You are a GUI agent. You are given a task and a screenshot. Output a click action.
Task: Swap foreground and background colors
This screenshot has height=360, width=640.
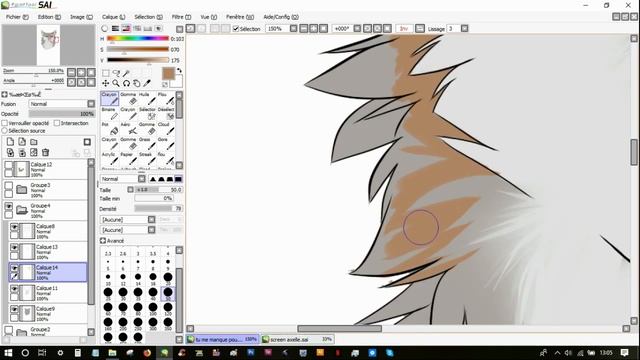179,71
